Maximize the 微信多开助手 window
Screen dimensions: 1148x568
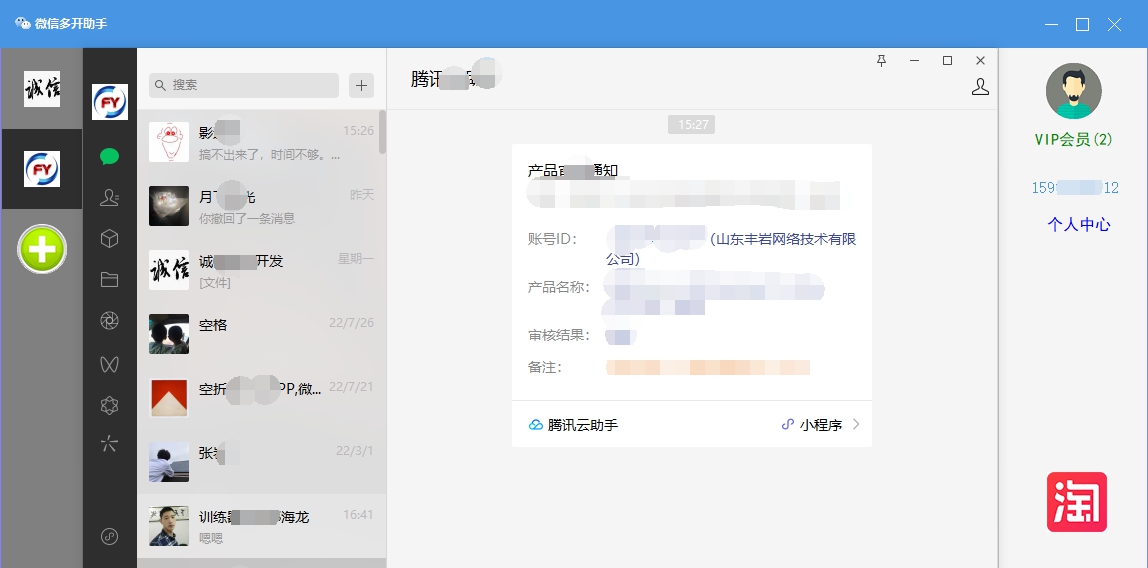click(1083, 24)
